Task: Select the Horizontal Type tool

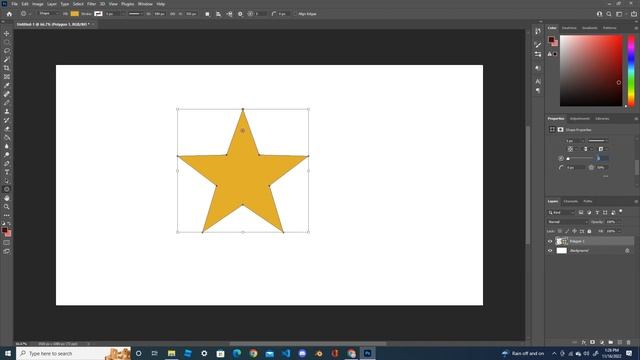Action: click(7, 172)
